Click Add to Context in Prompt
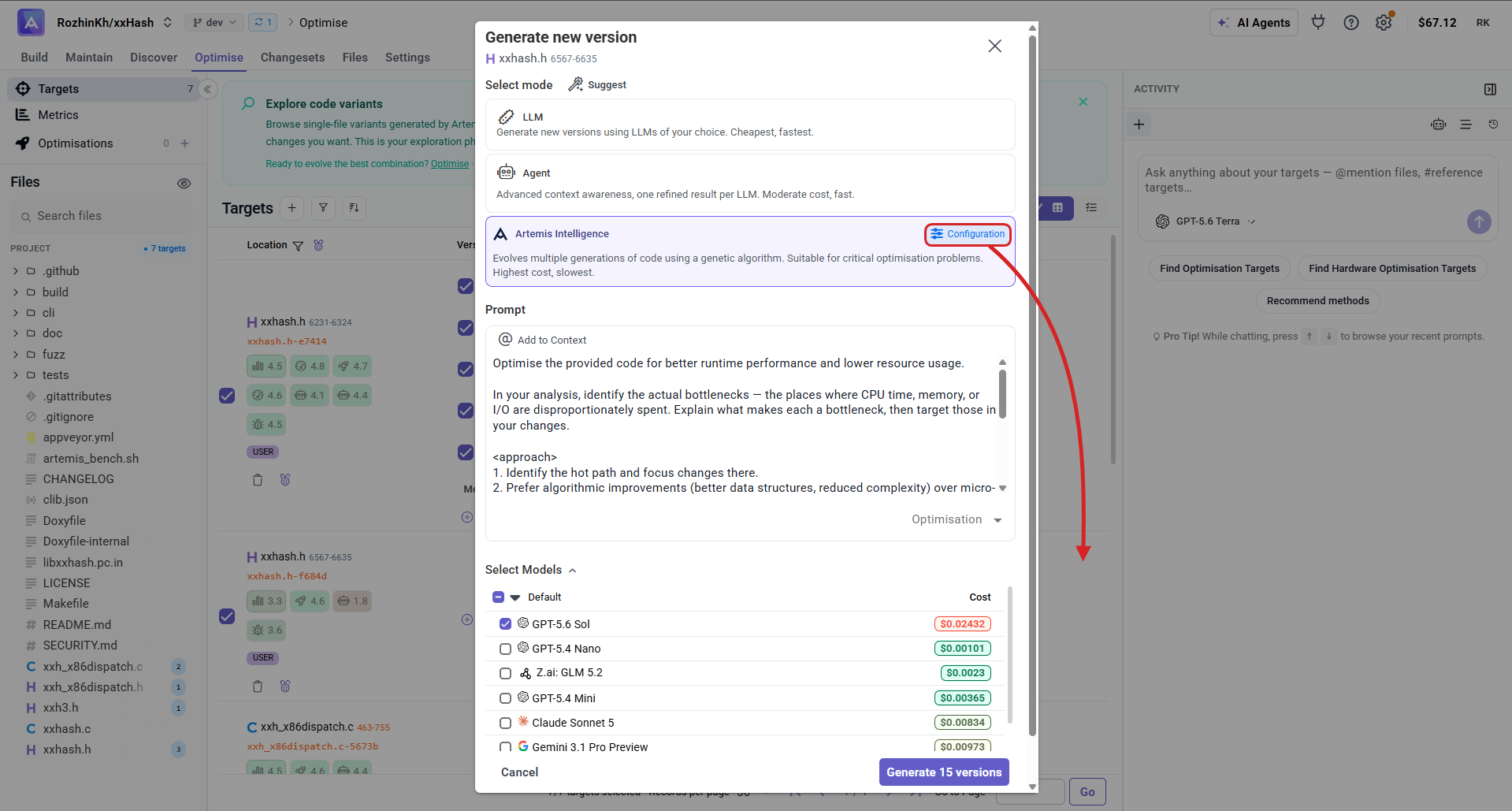The height and width of the screenshot is (811, 1512). pyautogui.click(x=543, y=340)
